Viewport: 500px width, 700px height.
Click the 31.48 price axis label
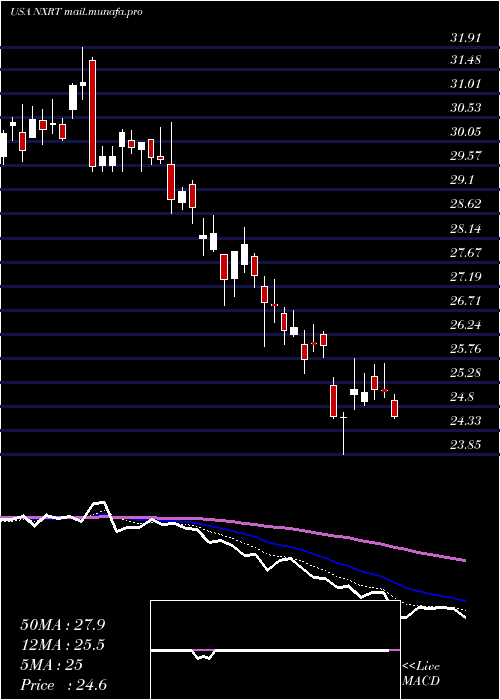pyautogui.click(x=466, y=60)
